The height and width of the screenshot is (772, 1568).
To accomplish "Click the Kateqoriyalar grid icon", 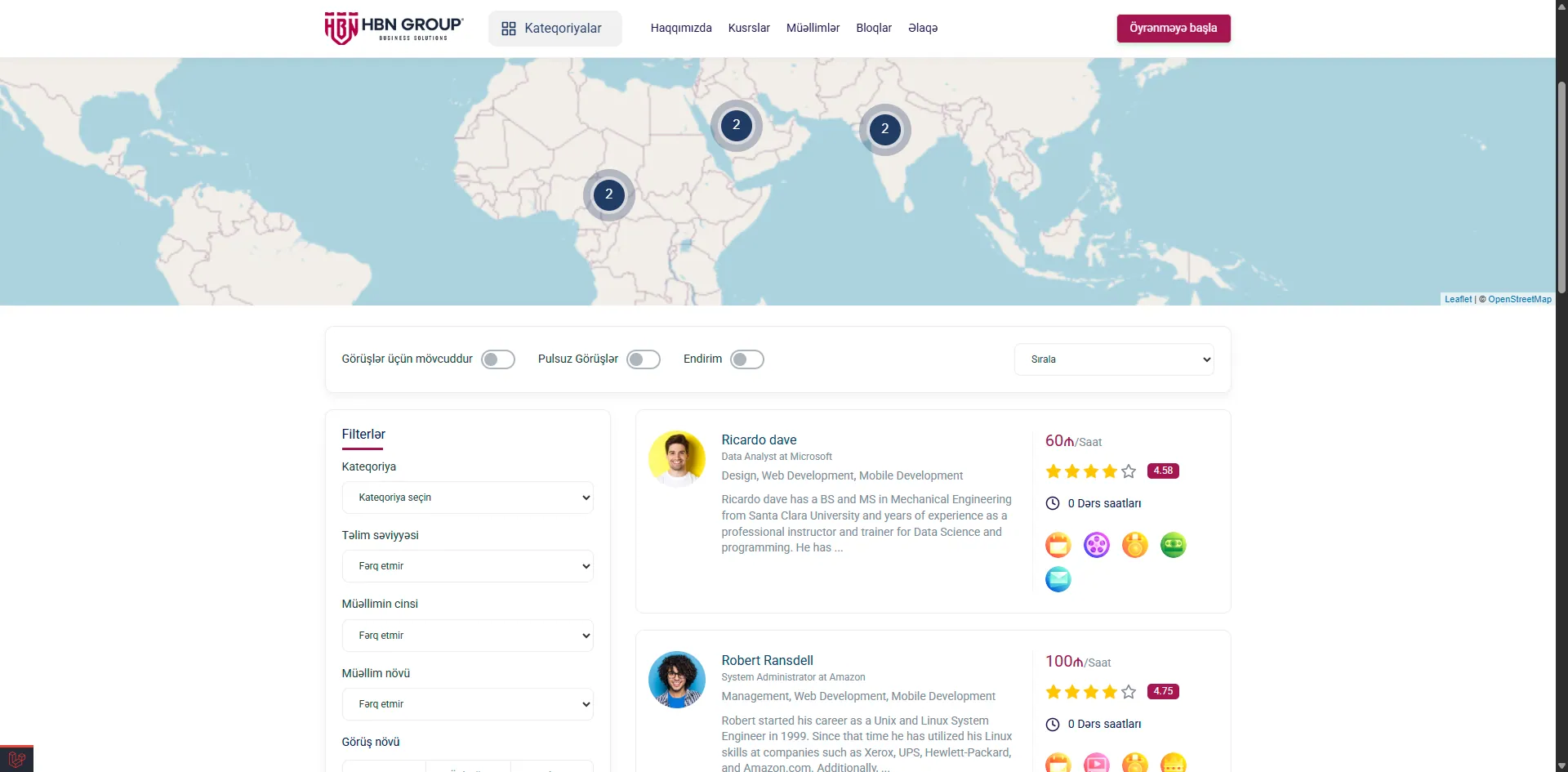I will point(509,29).
